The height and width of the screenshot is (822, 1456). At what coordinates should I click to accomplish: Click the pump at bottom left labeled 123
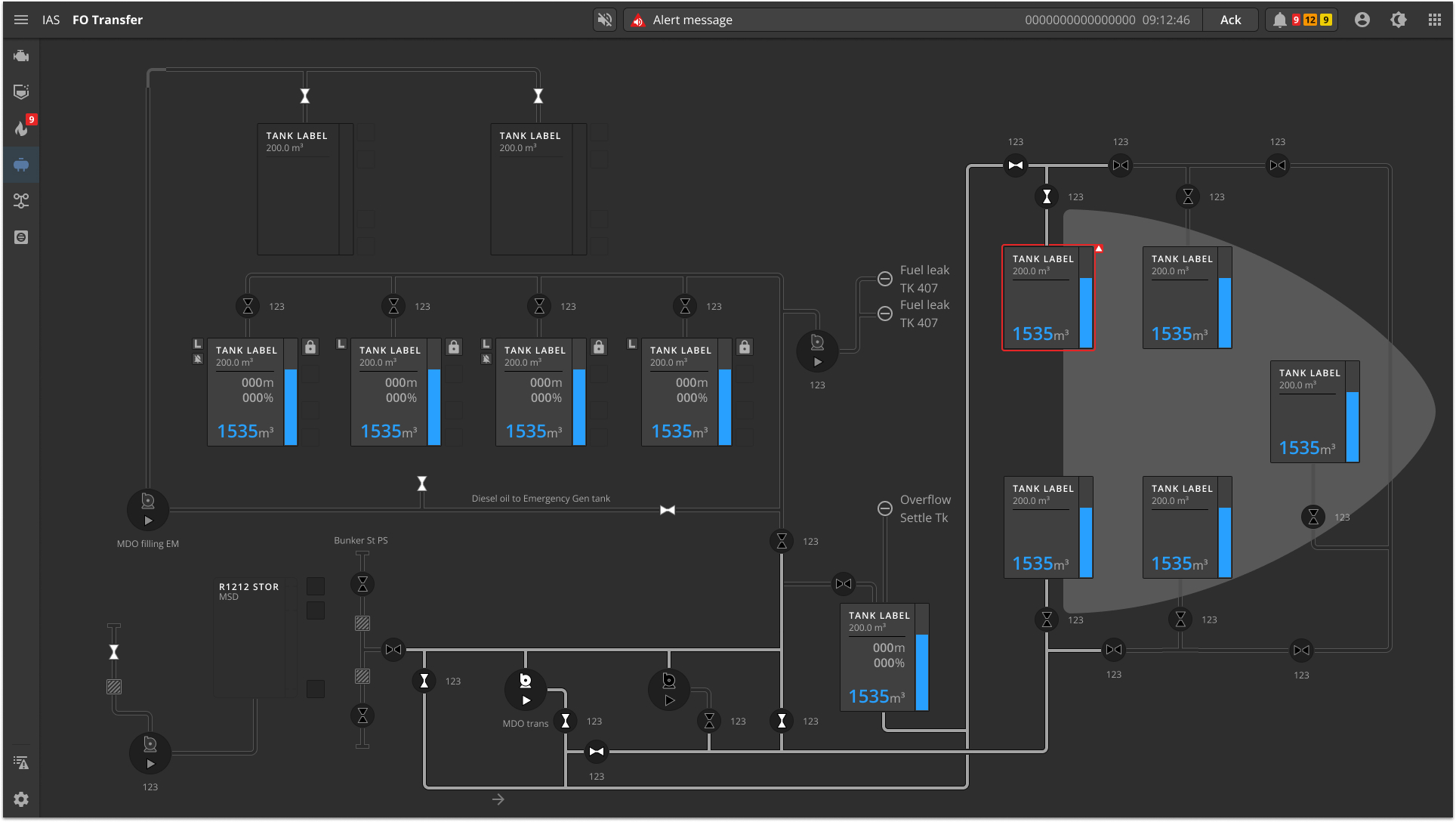150,753
